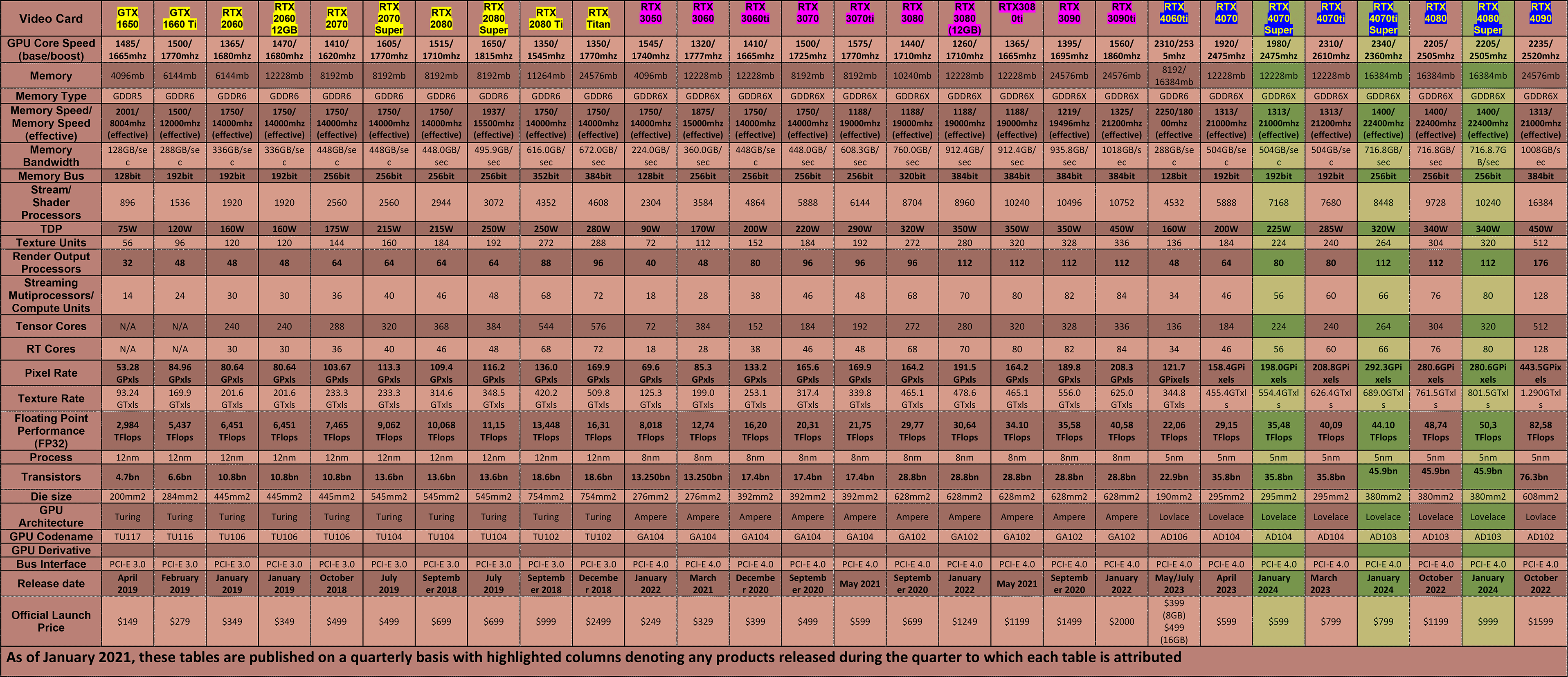
Task: Click the footnote text about quarterly published tables
Action: (x=594, y=657)
